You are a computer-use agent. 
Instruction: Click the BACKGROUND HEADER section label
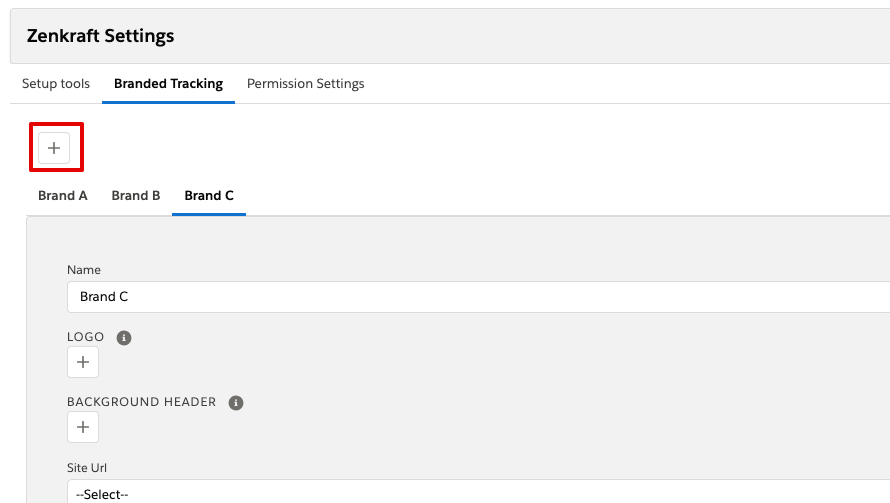pyautogui.click(x=142, y=402)
